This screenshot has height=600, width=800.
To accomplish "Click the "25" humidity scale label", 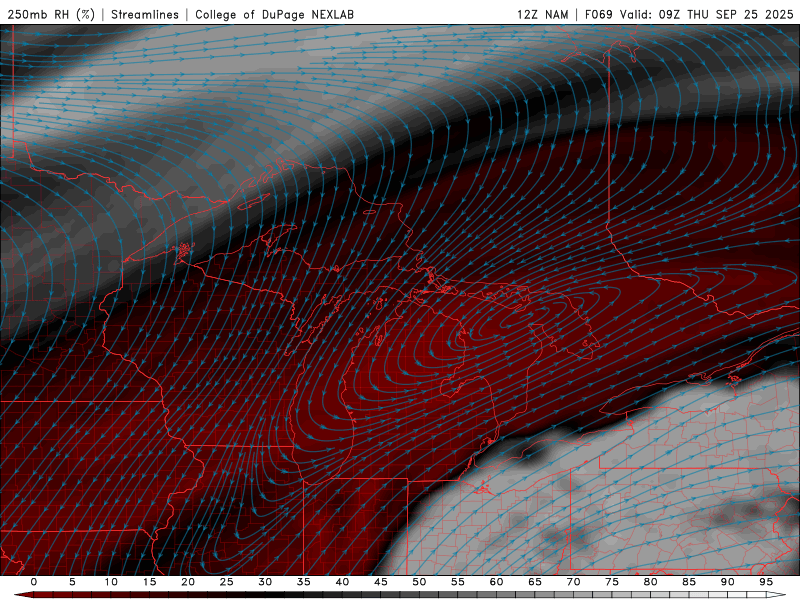I will pos(227,582).
